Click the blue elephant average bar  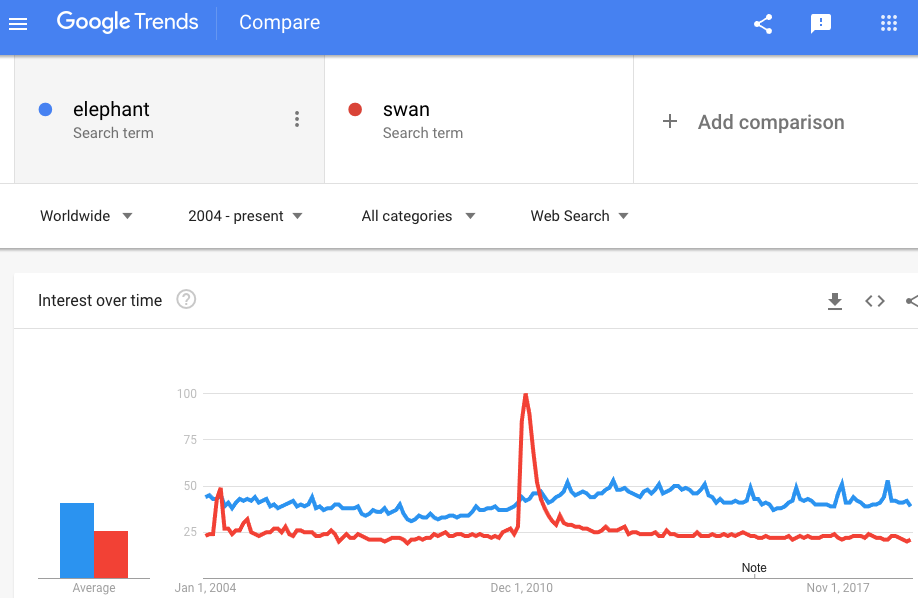(77, 540)
